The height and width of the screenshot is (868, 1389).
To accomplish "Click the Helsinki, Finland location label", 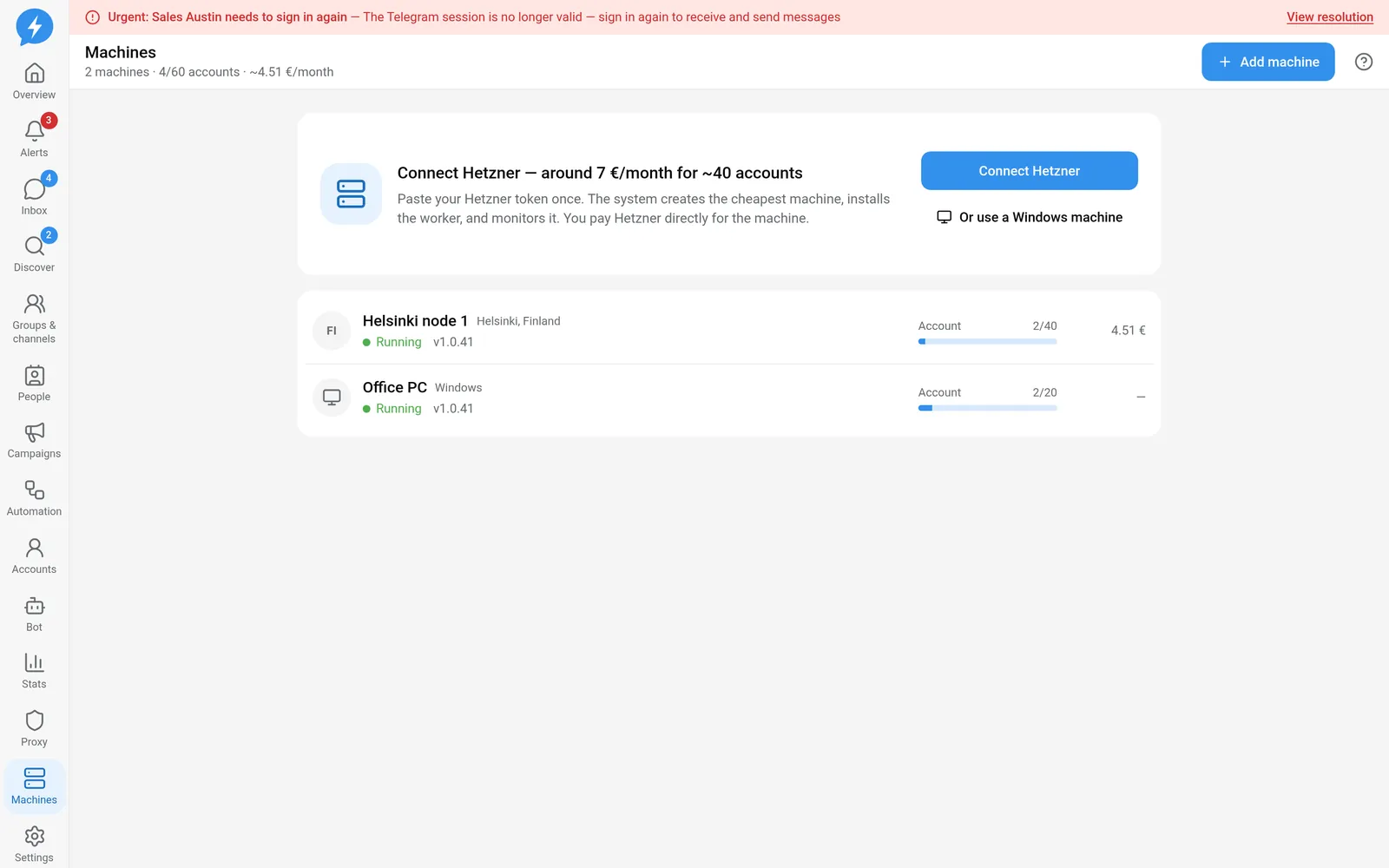I will [518, 321].
